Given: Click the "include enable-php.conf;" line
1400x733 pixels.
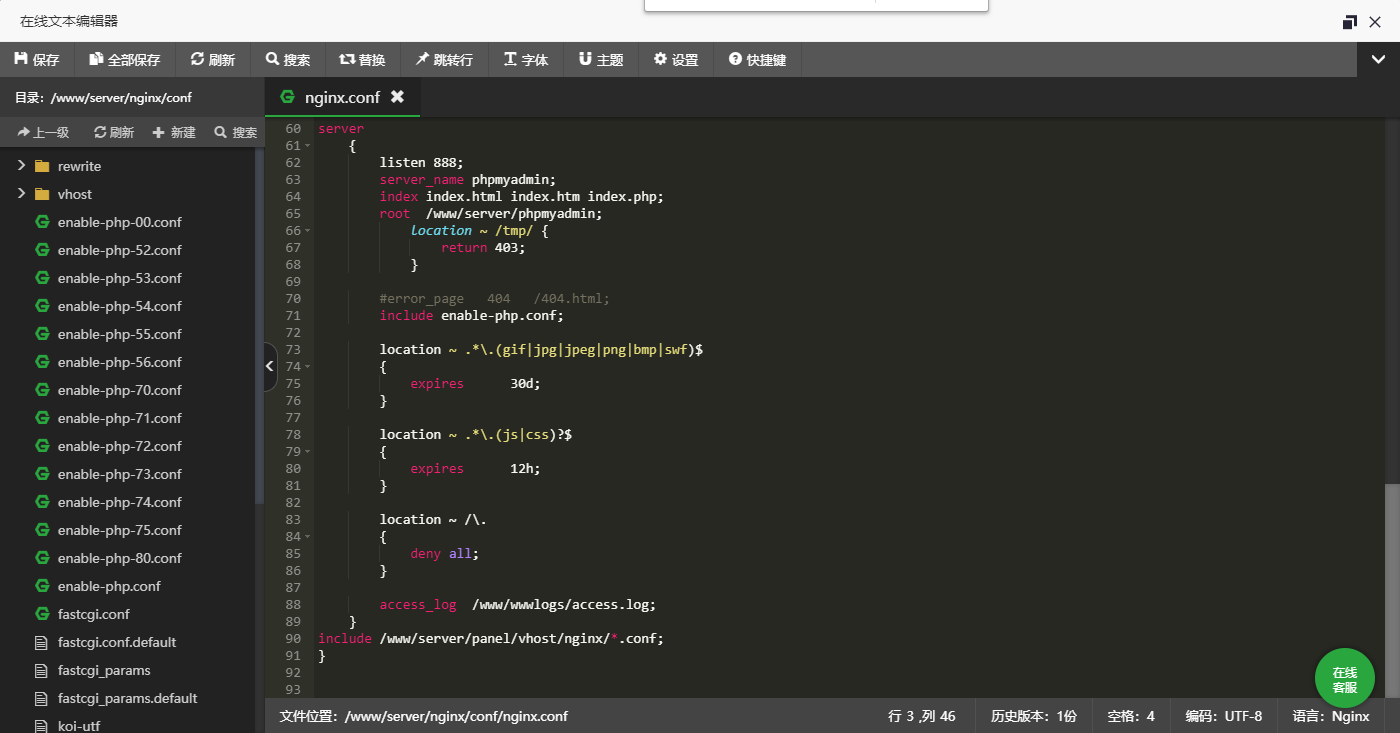Looking at the screenshot, I should pyautogui.click(x=471, y=316).
